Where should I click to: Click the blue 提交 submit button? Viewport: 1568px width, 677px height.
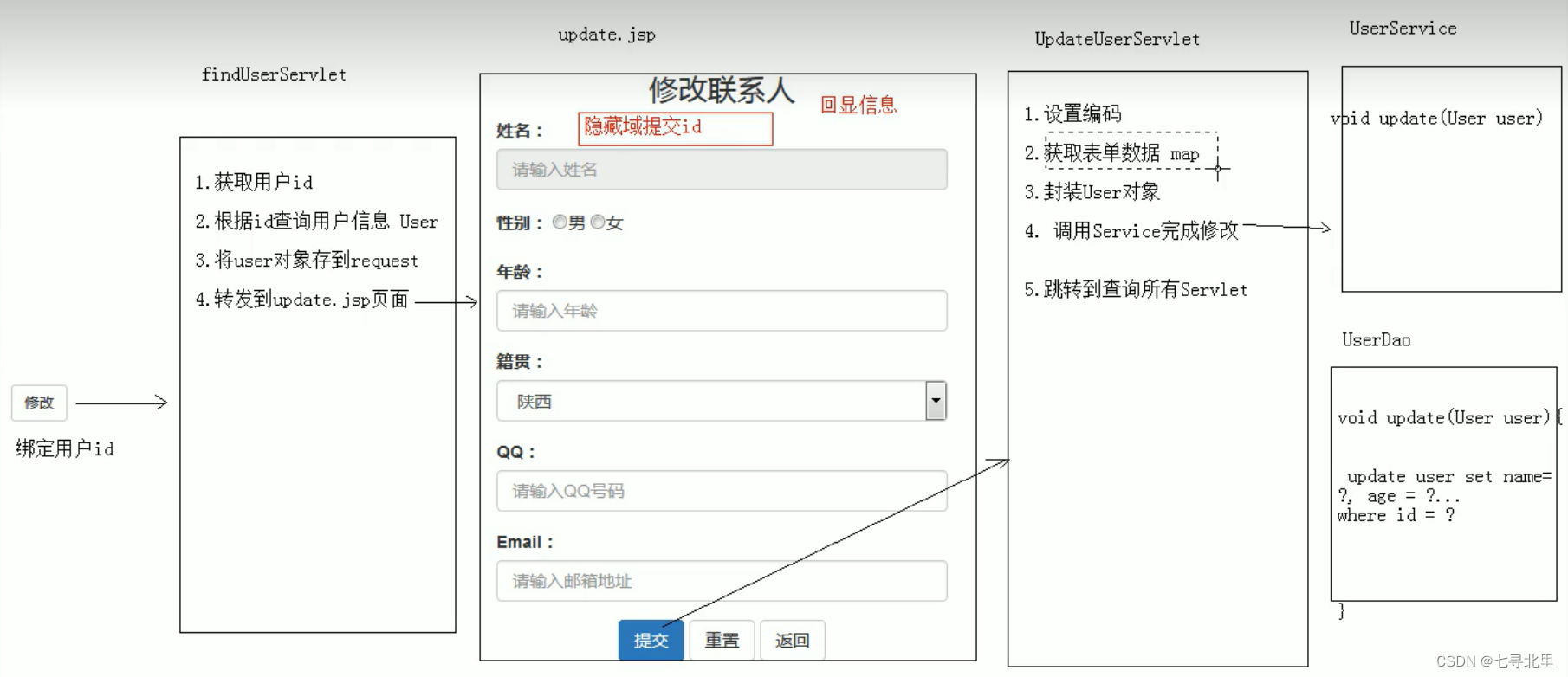[651, 640]
